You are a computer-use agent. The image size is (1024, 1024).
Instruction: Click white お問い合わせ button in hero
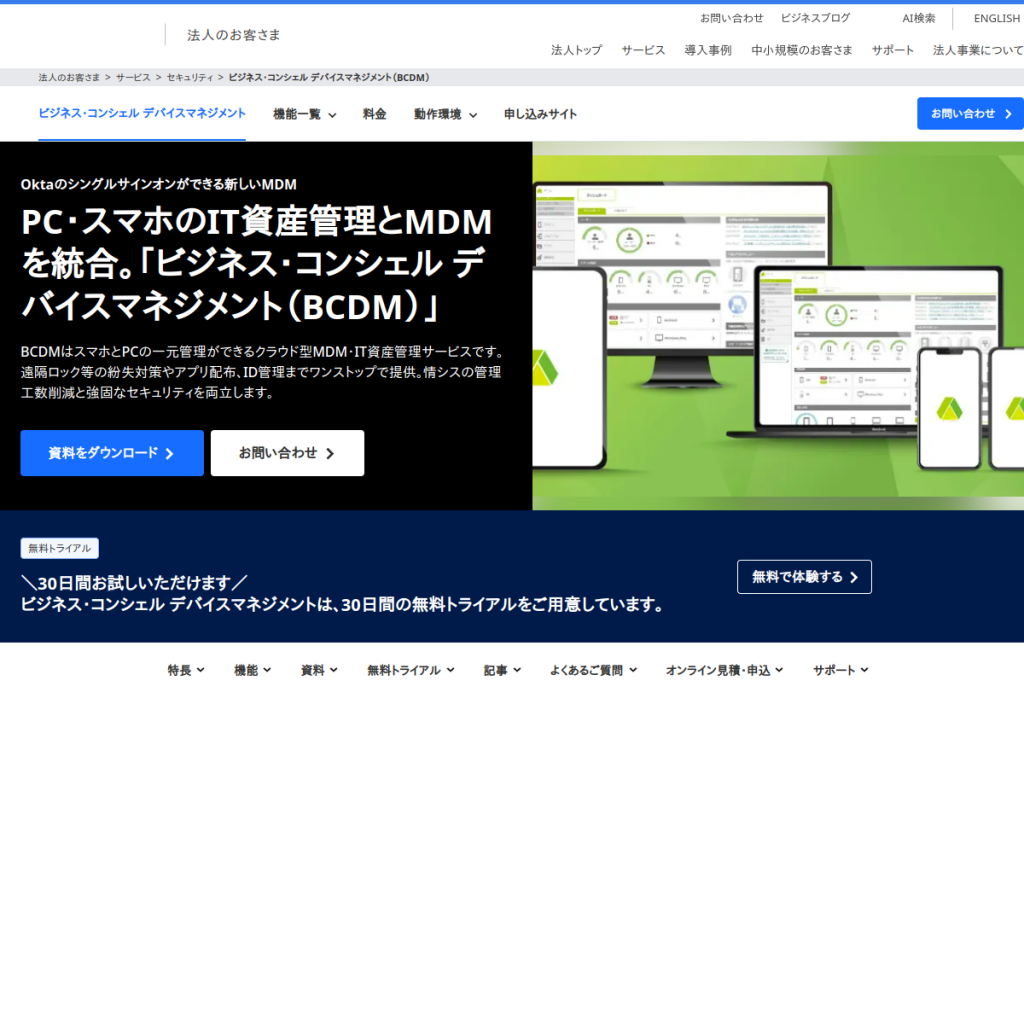pos(287,453)
